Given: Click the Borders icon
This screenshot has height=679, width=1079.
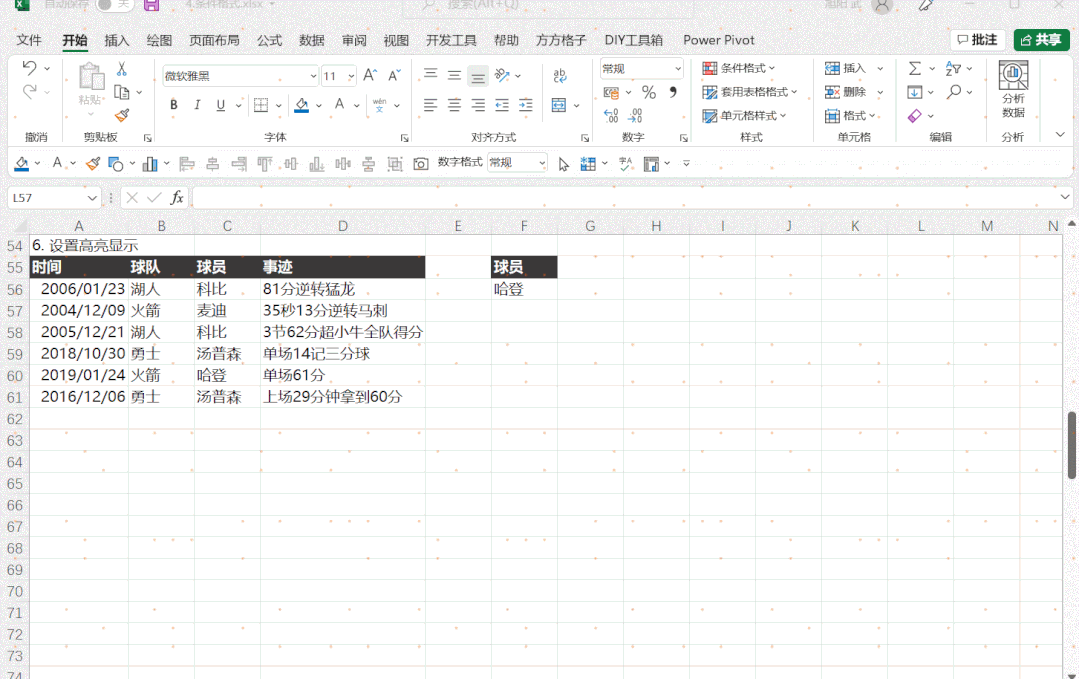Looking at the screenshot, I should point(261,105).
